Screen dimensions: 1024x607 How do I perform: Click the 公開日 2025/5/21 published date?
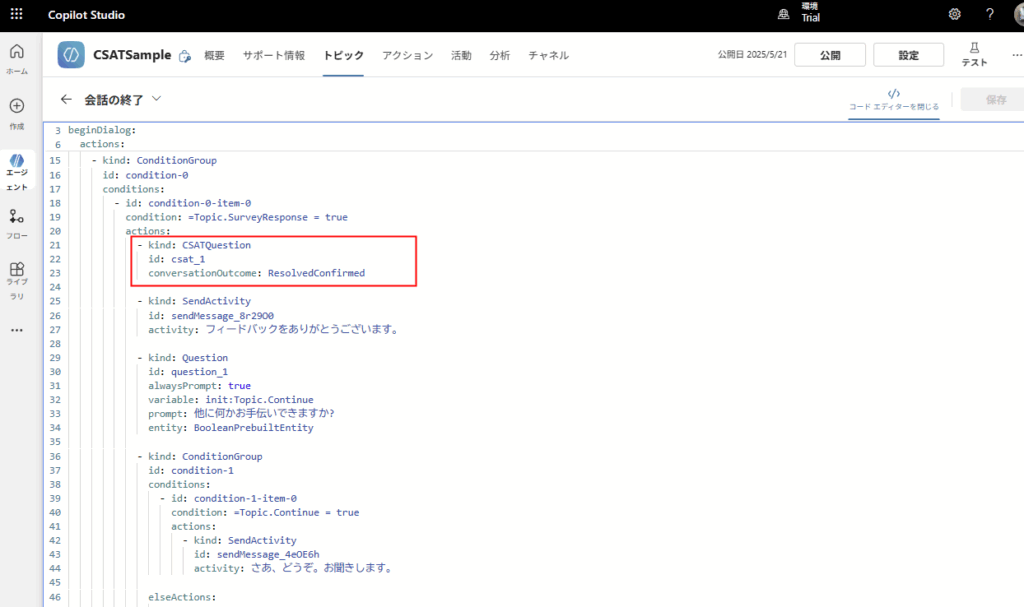752,55
